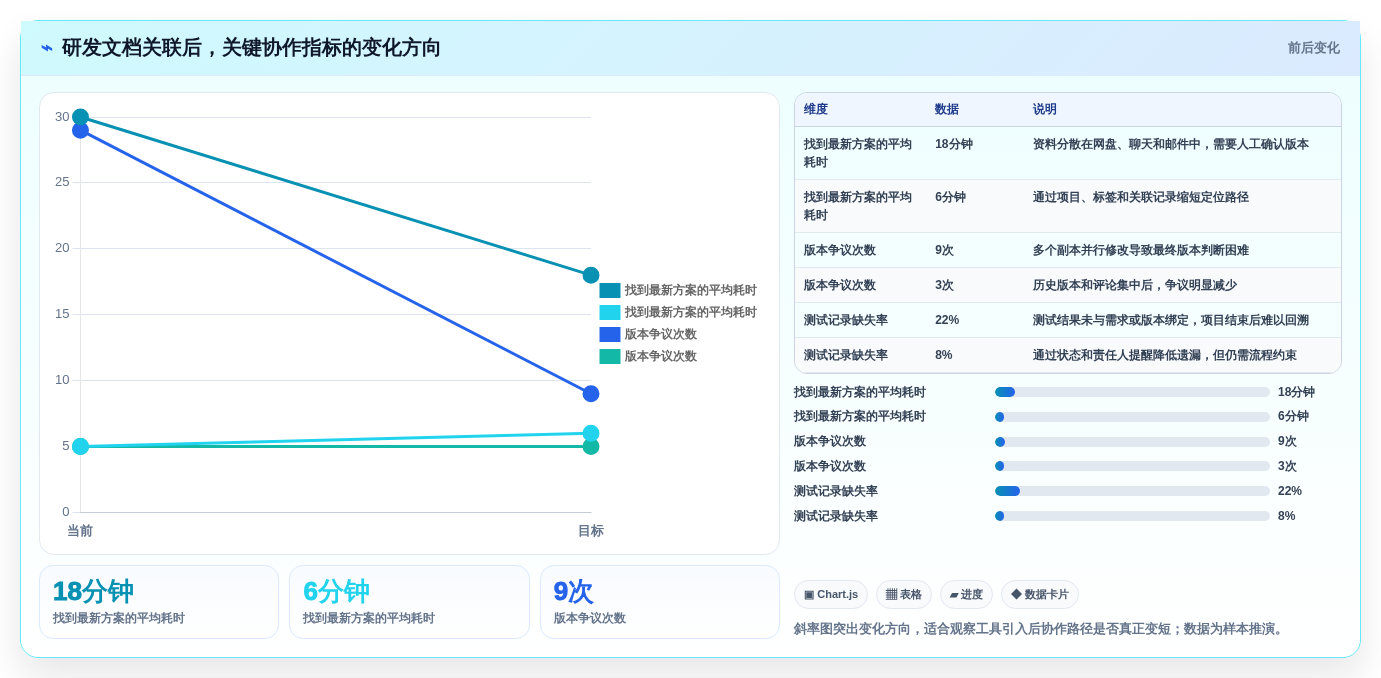Image resolution: width=1381 pixels, height=678 pixels.
Task: Click the header trend icon beside the title
Action: pos(47,48)
